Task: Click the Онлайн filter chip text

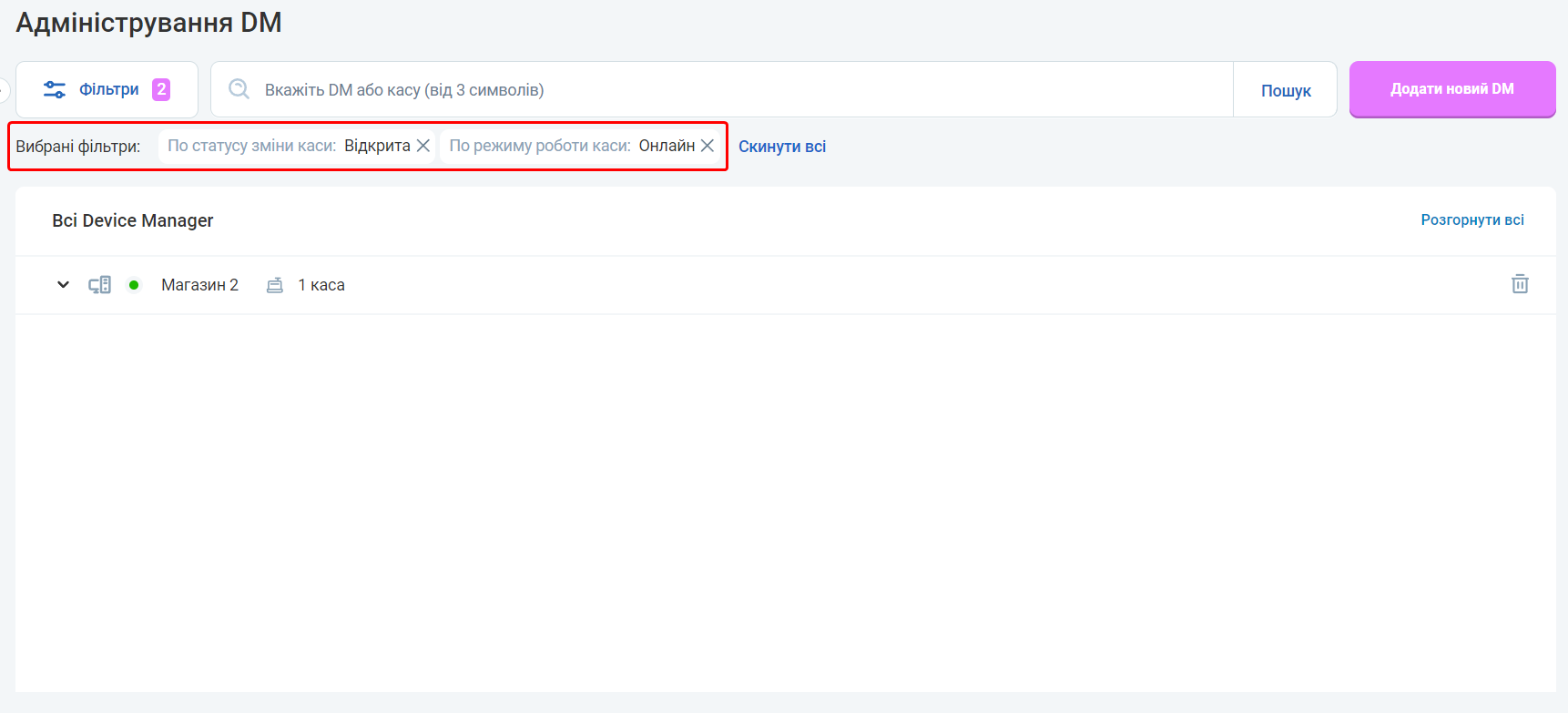Action: point(667,146)
